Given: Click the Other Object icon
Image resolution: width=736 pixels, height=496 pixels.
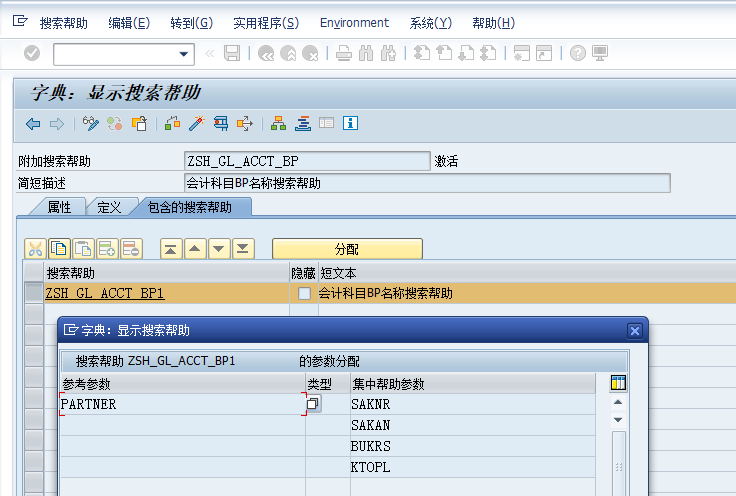Looking at the screenshot, I should pos(139,124).
